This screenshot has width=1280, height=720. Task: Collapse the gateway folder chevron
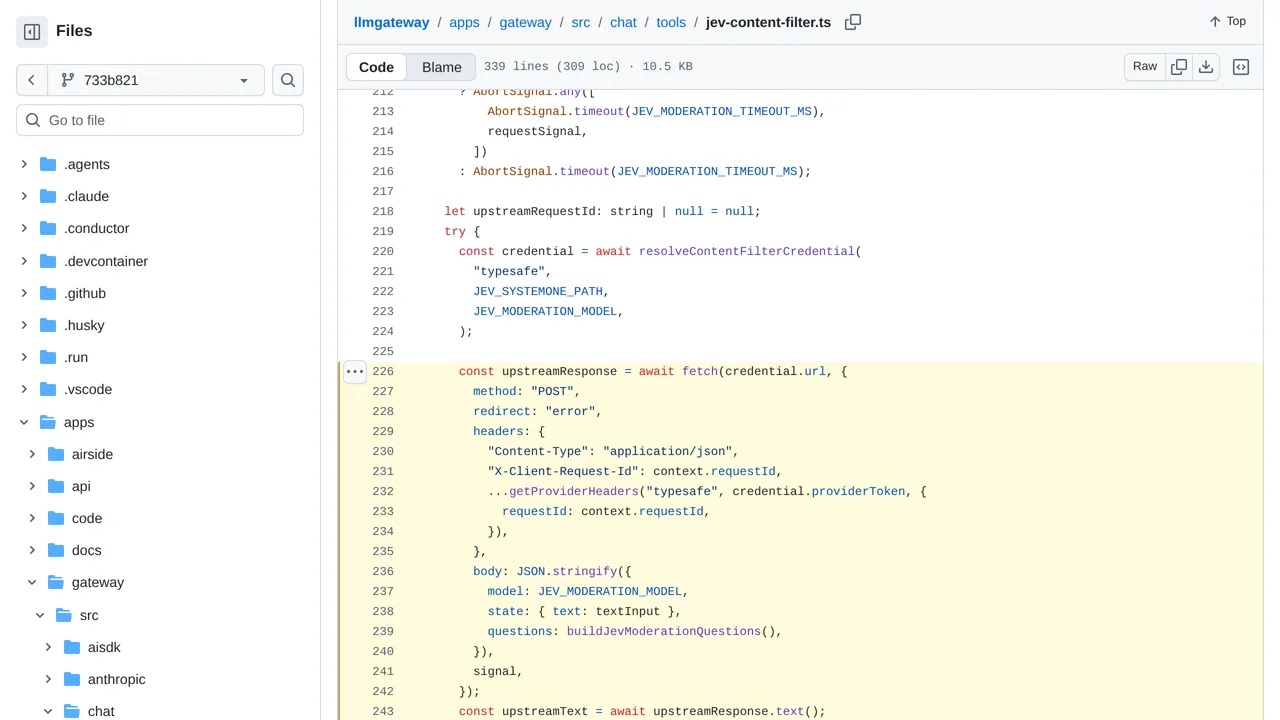click(32, 582)
